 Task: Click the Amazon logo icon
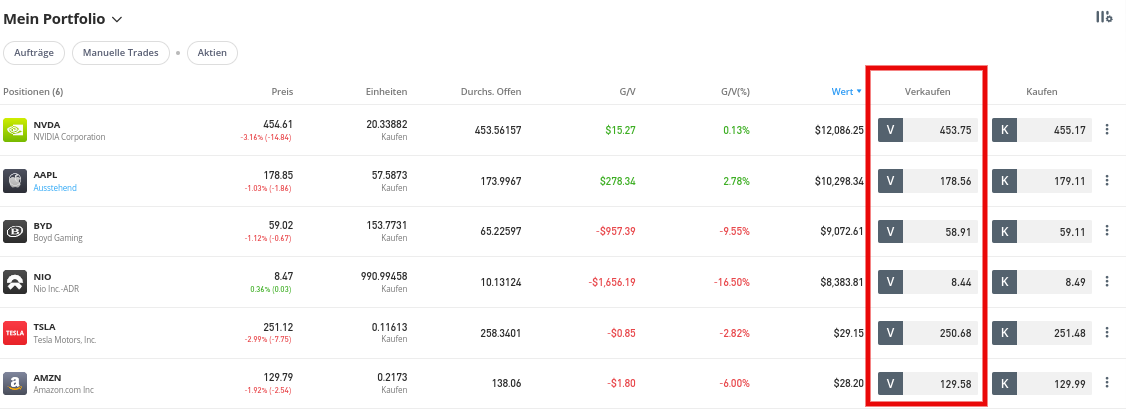[15, 384]
